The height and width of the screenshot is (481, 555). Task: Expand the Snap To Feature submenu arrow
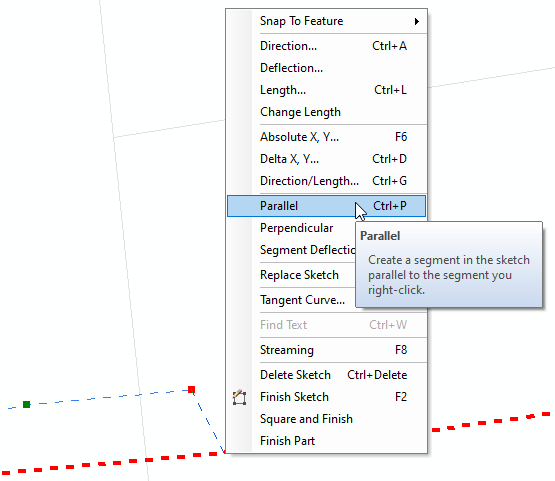(417, 21)
